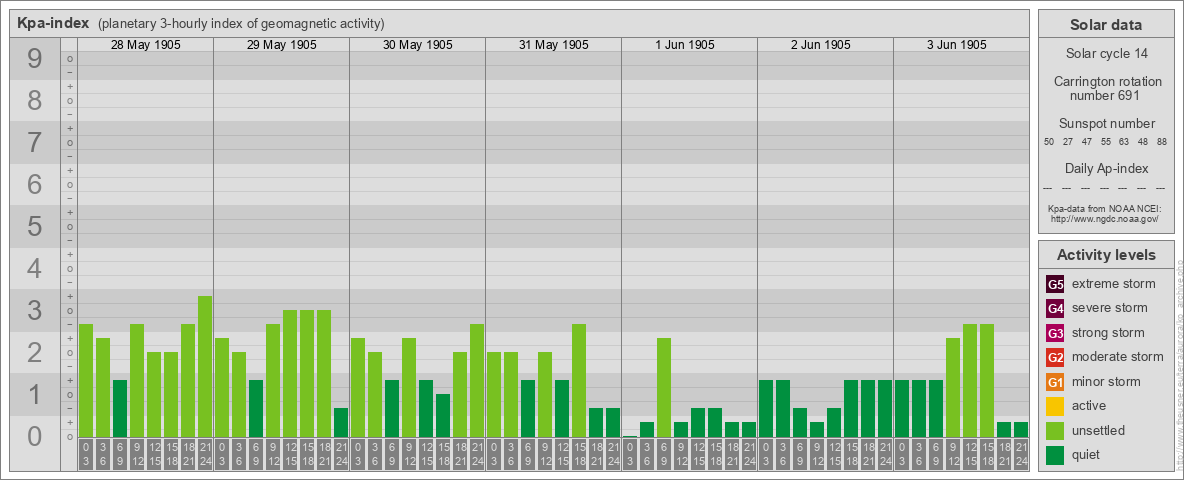Click the quiet legend label

point(1087,454)
